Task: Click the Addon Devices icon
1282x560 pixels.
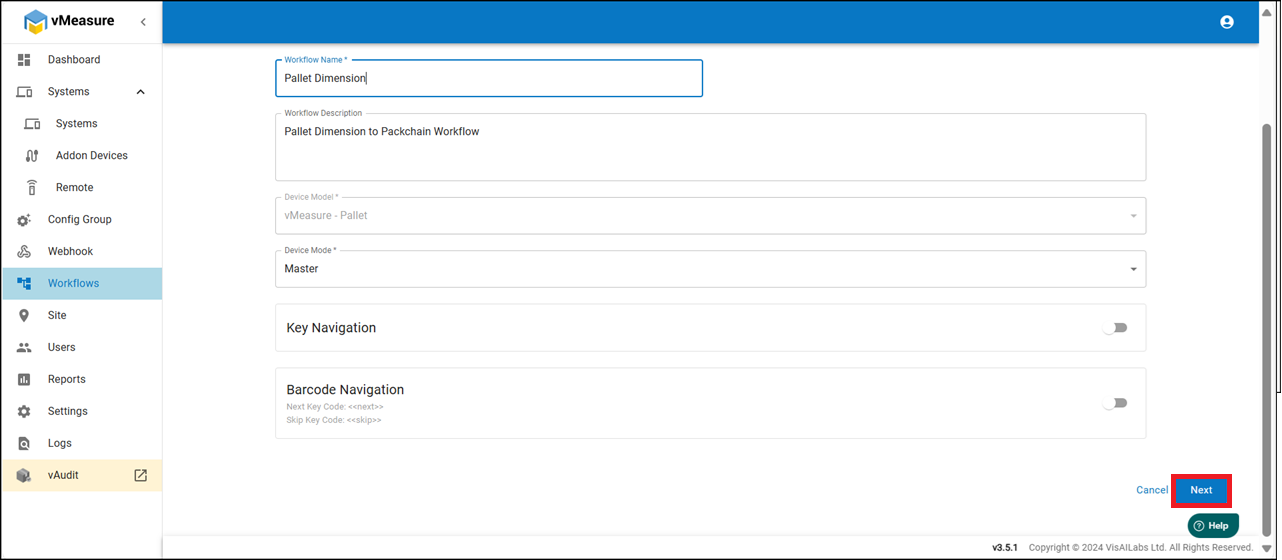Action: coord(32,156)
